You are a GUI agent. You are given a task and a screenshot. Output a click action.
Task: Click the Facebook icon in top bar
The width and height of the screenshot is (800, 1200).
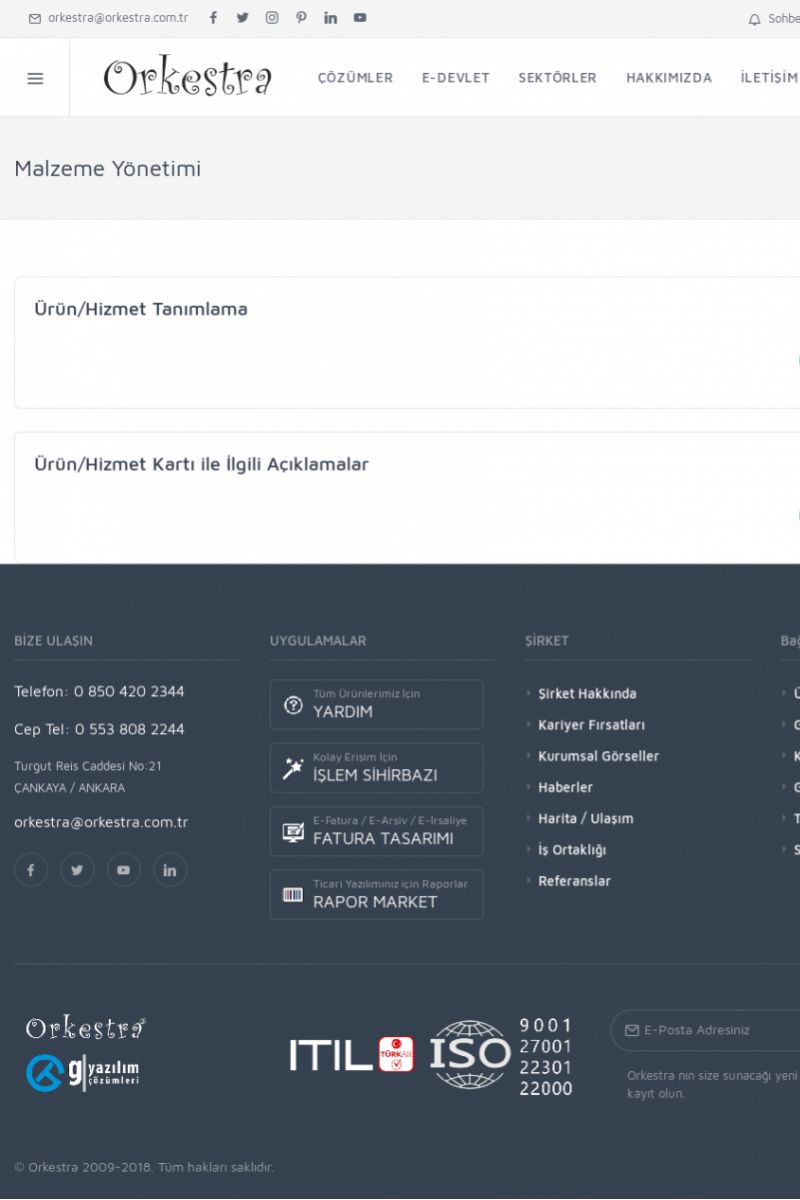pos(213,18)
